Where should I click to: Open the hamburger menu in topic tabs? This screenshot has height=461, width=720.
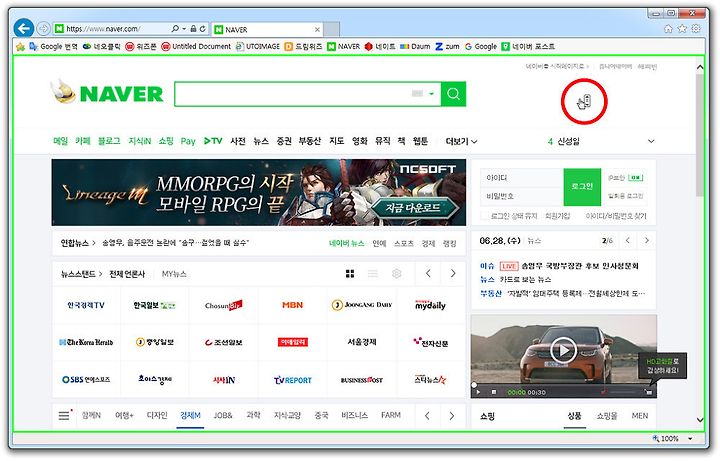click(64, 416)
